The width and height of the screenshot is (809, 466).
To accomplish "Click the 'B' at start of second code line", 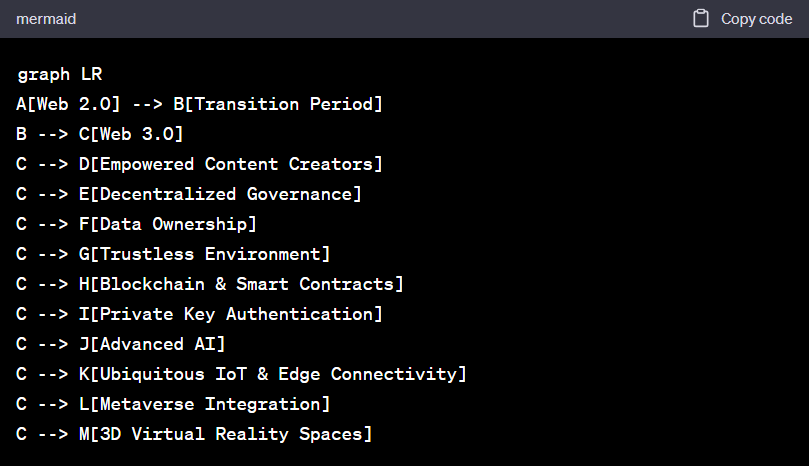I will click(22, 134).
